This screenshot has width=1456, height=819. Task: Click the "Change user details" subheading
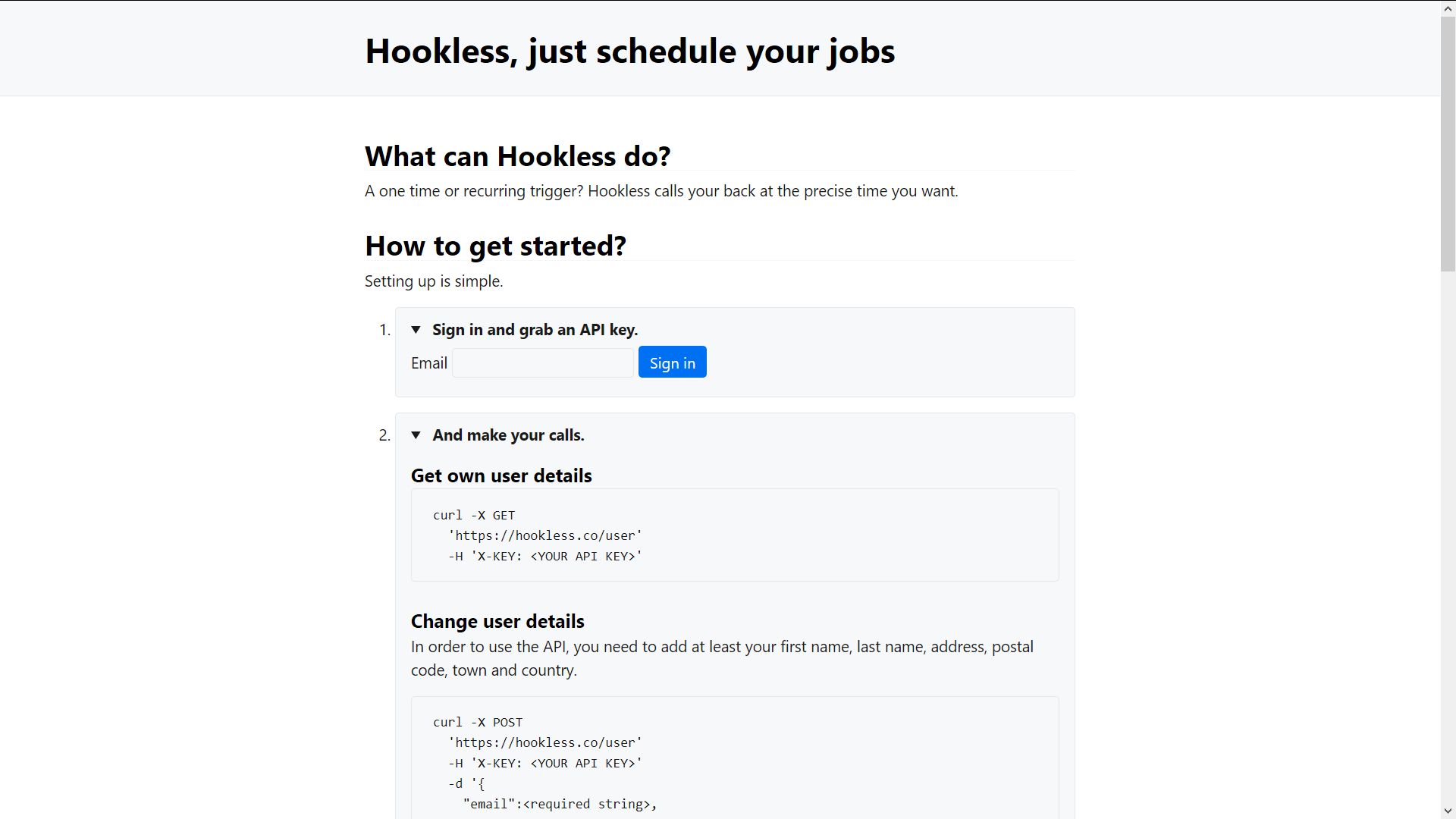pos(497,621)
